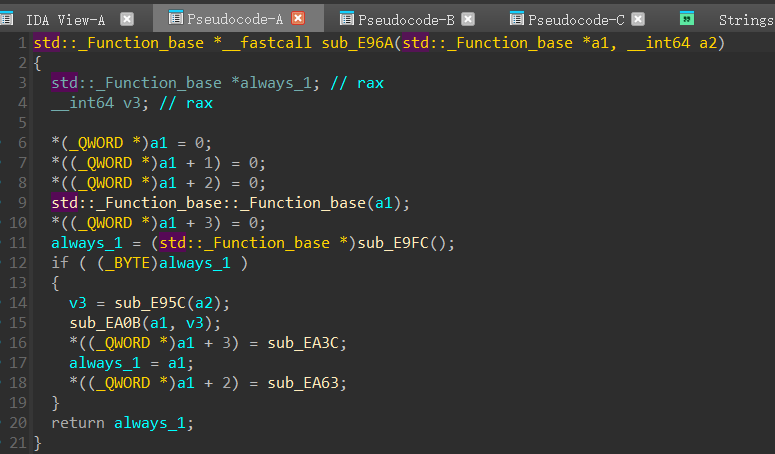Open the Strings tab
The height and width of the screenshot is (454, 775).
point(746,20)
